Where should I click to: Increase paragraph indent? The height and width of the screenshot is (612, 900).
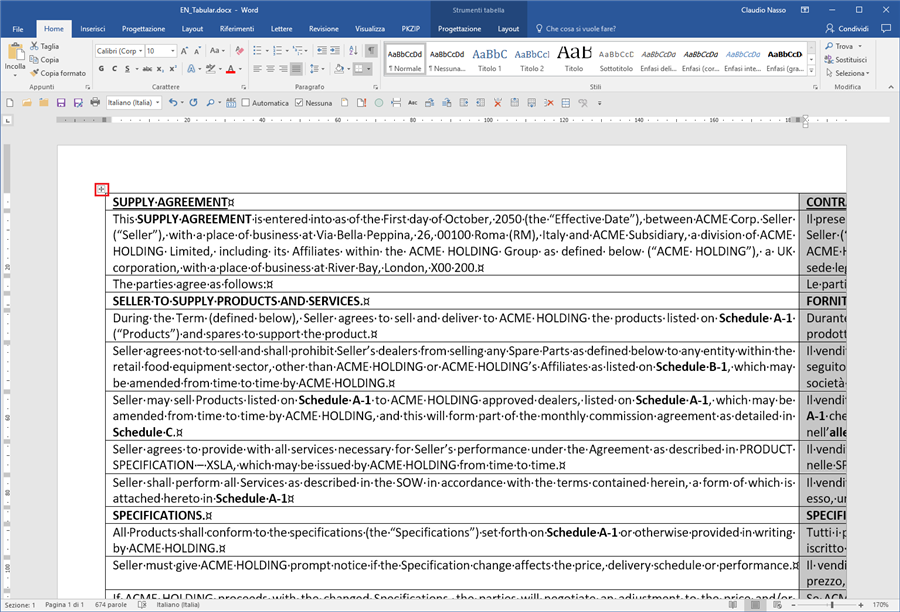(335, 51)
